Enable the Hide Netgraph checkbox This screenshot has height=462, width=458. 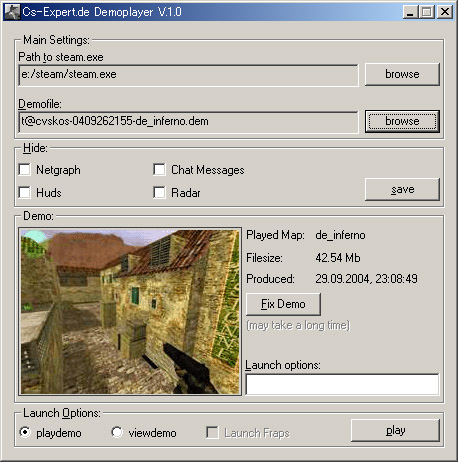tap(25, 169)
